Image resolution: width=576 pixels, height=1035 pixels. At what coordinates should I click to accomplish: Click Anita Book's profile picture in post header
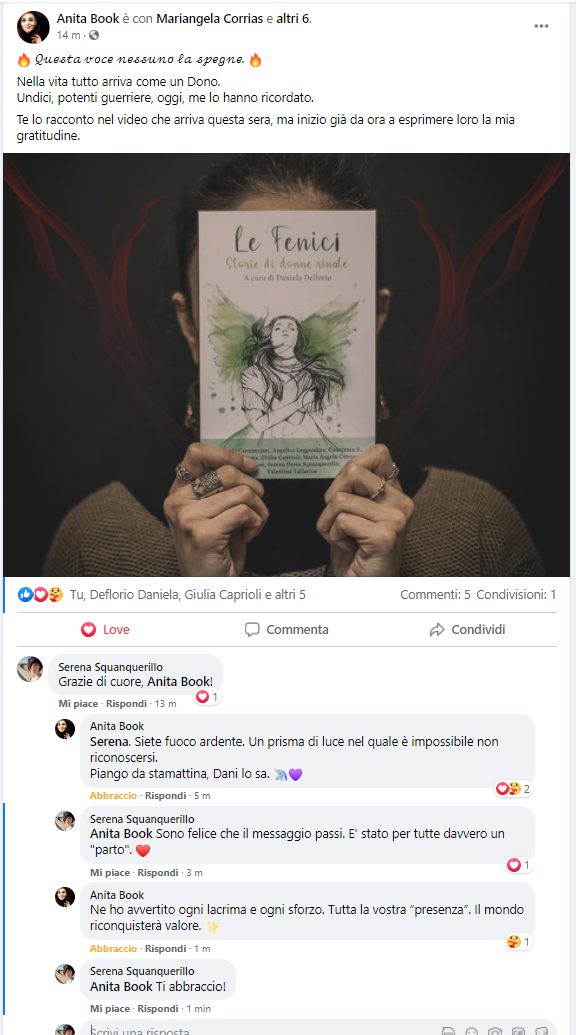[x=33, y=26]
